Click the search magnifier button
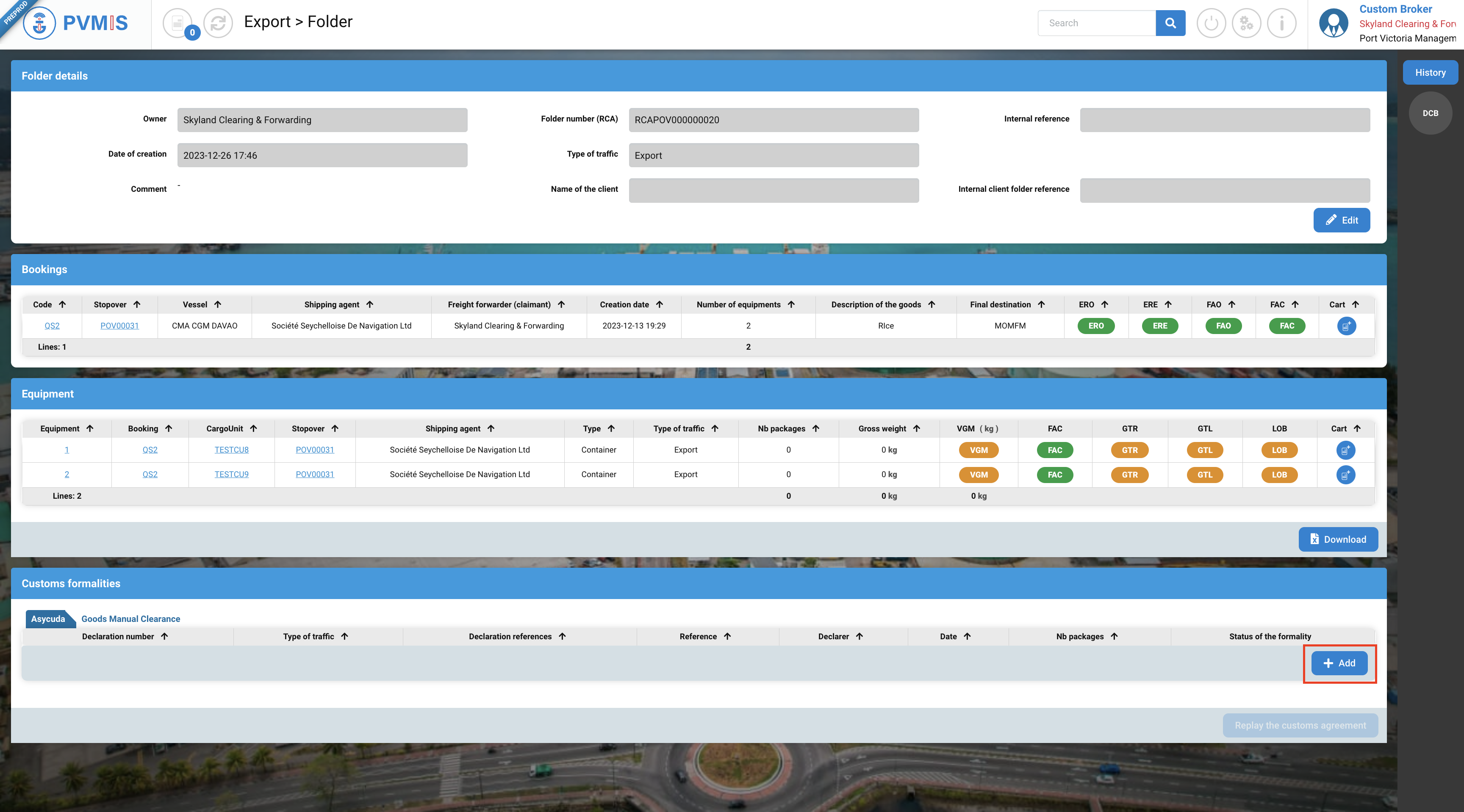This screenshot has height=812, width=1464. [1170, 23]
